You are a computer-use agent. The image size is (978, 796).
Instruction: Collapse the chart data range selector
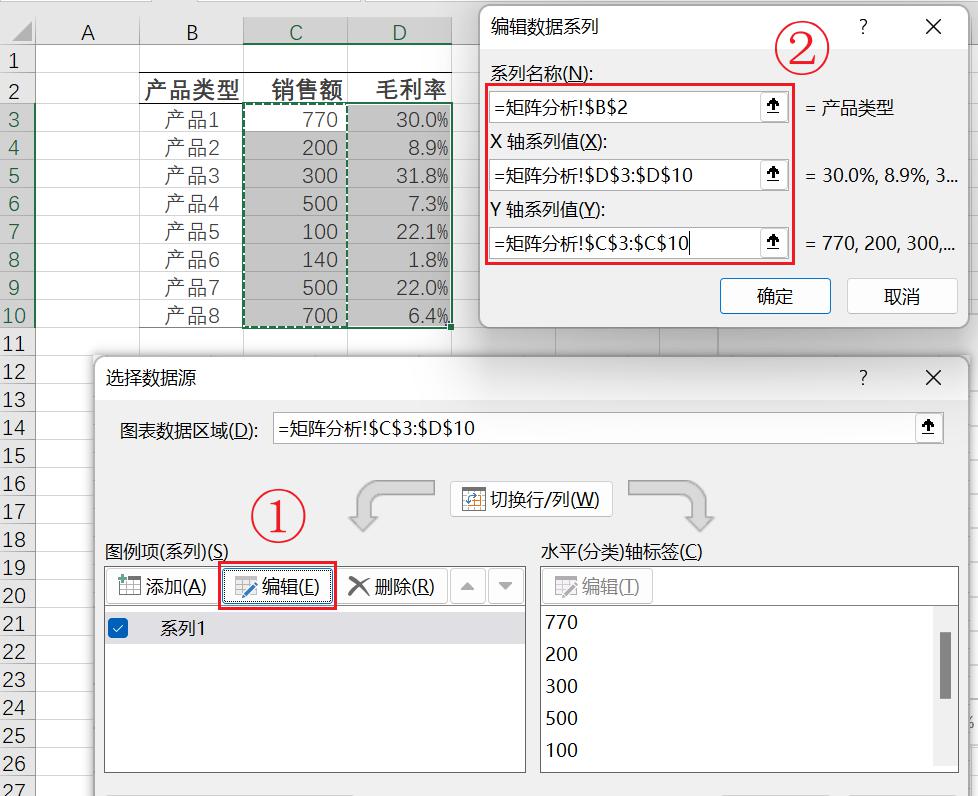pyautogui.click(x=929, y=427)
